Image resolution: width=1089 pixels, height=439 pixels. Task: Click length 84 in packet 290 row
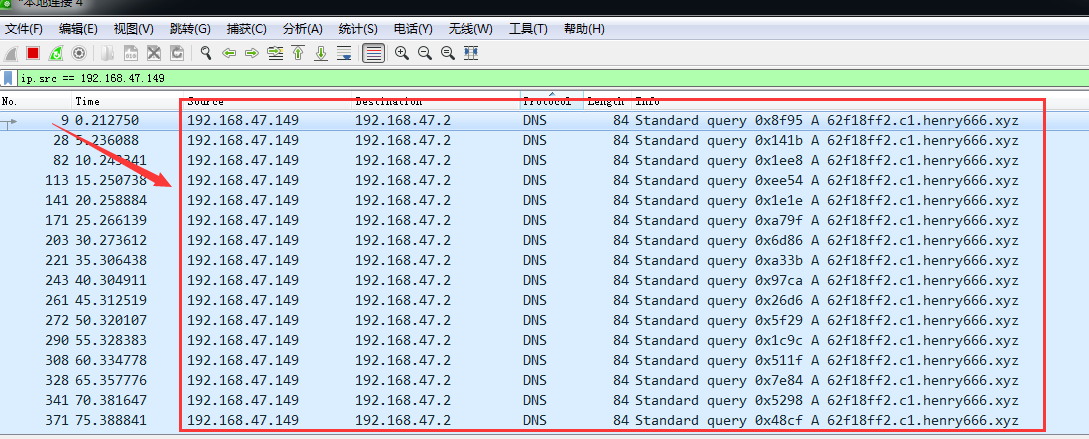pos(621,341)
